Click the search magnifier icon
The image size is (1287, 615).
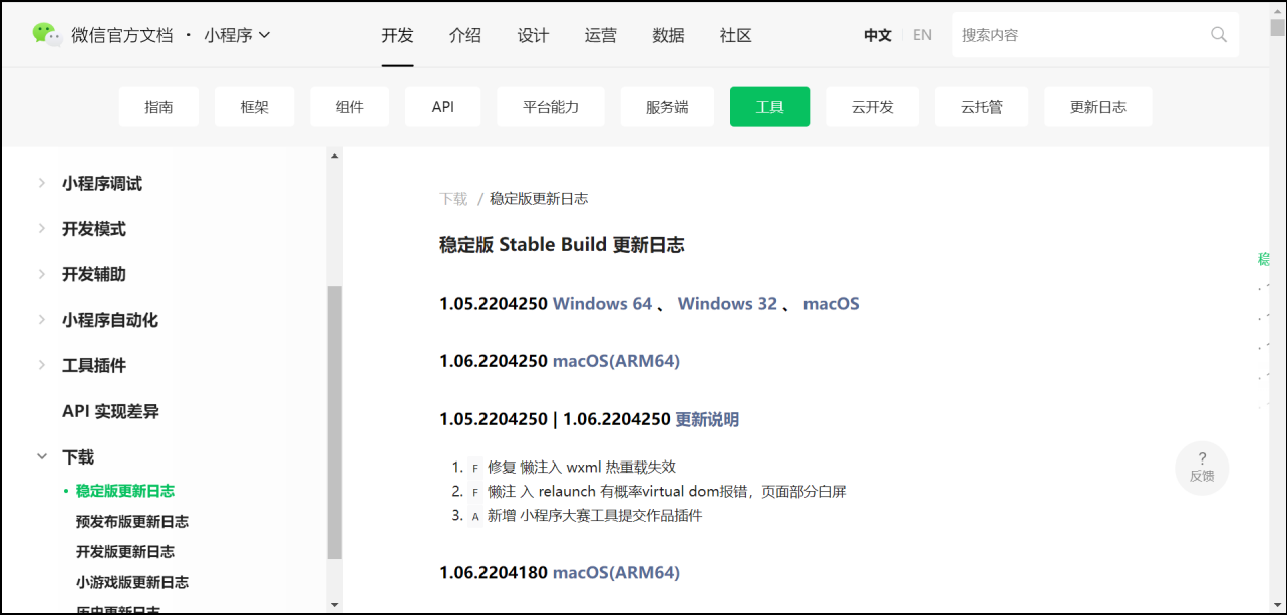coord(1218,33)
